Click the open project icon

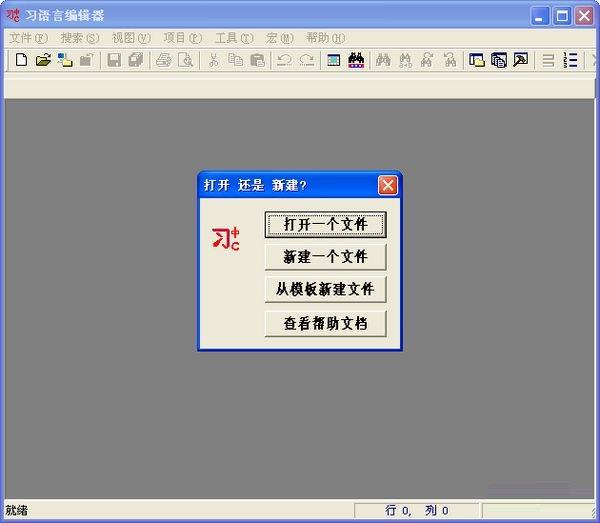point(65,60)
